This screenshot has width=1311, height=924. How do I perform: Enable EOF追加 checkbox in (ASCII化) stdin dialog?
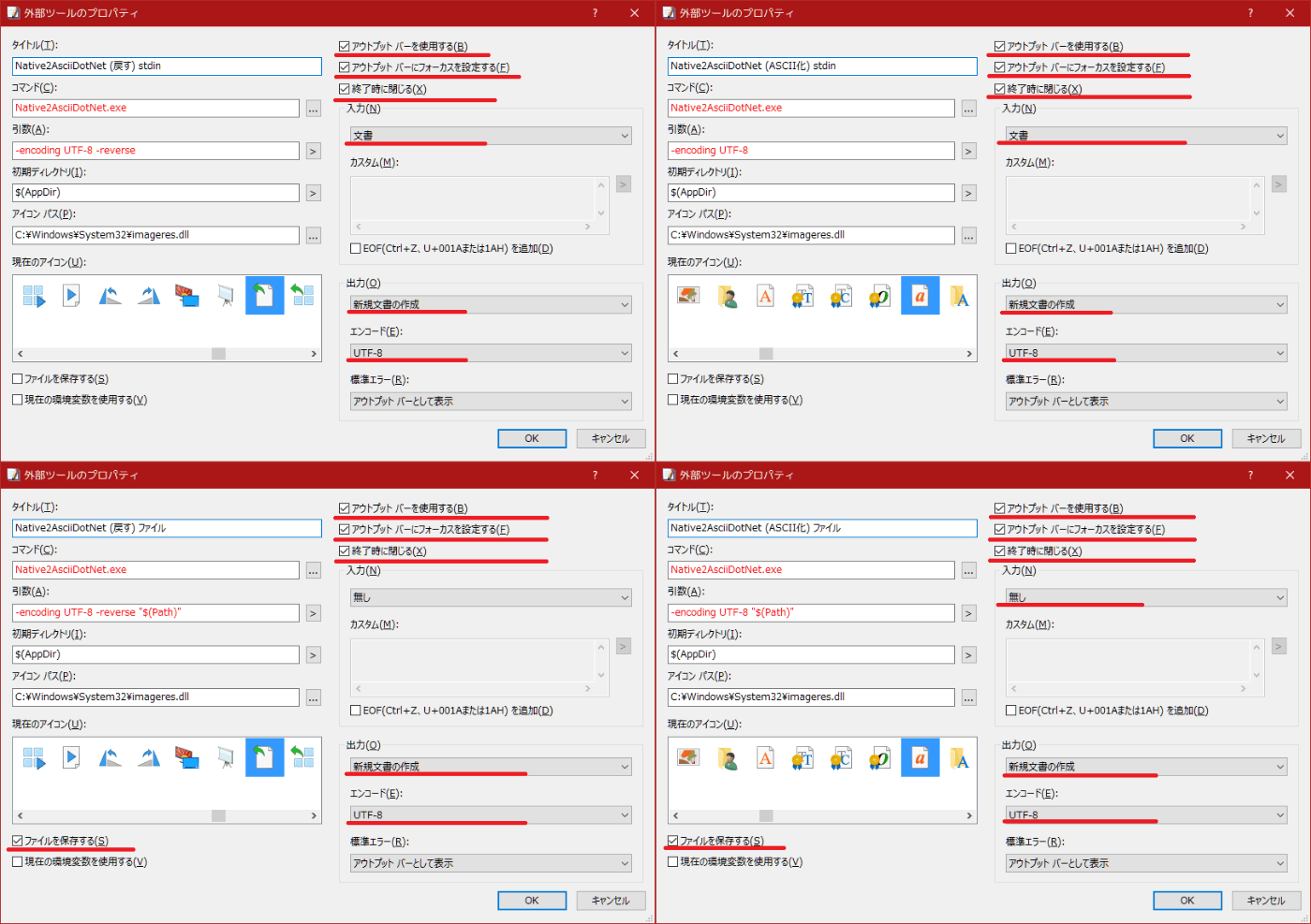click(x=1011, y=249)
